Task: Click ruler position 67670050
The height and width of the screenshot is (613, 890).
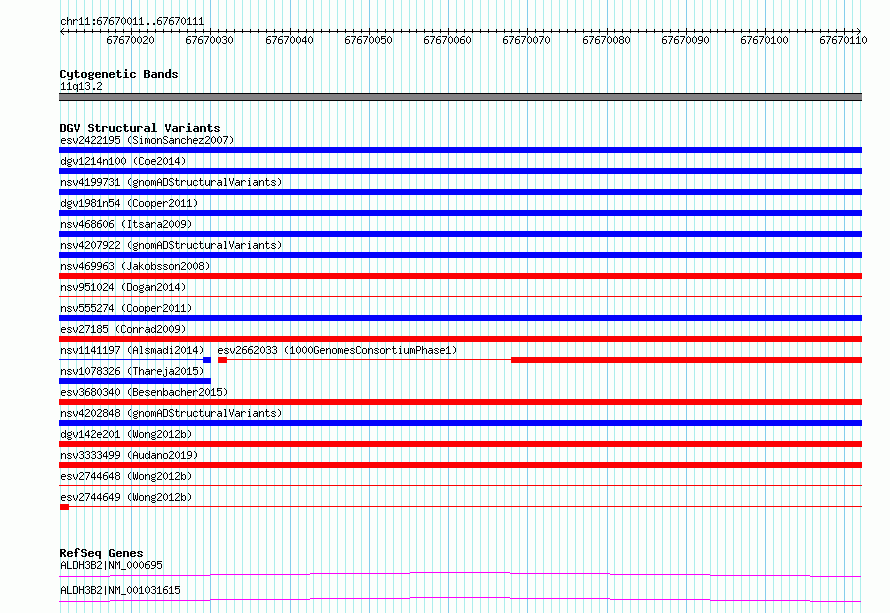Action: pyautogui.click(x=368, y=40)
